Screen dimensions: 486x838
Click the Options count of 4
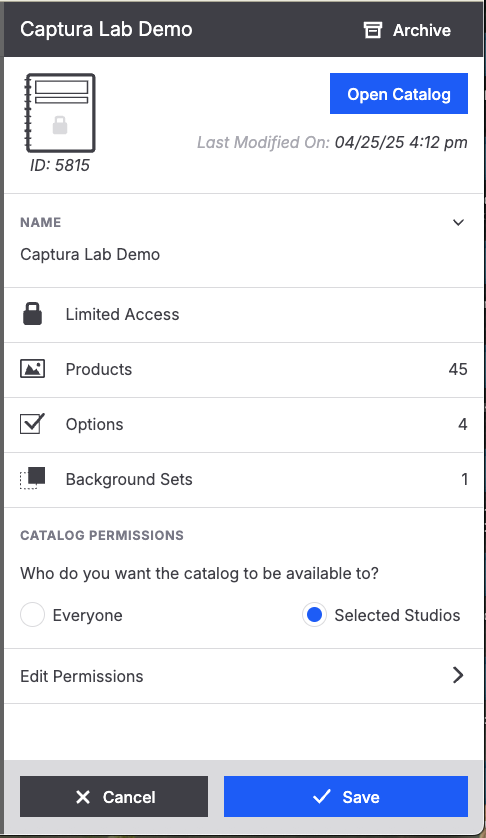[462, 424]
